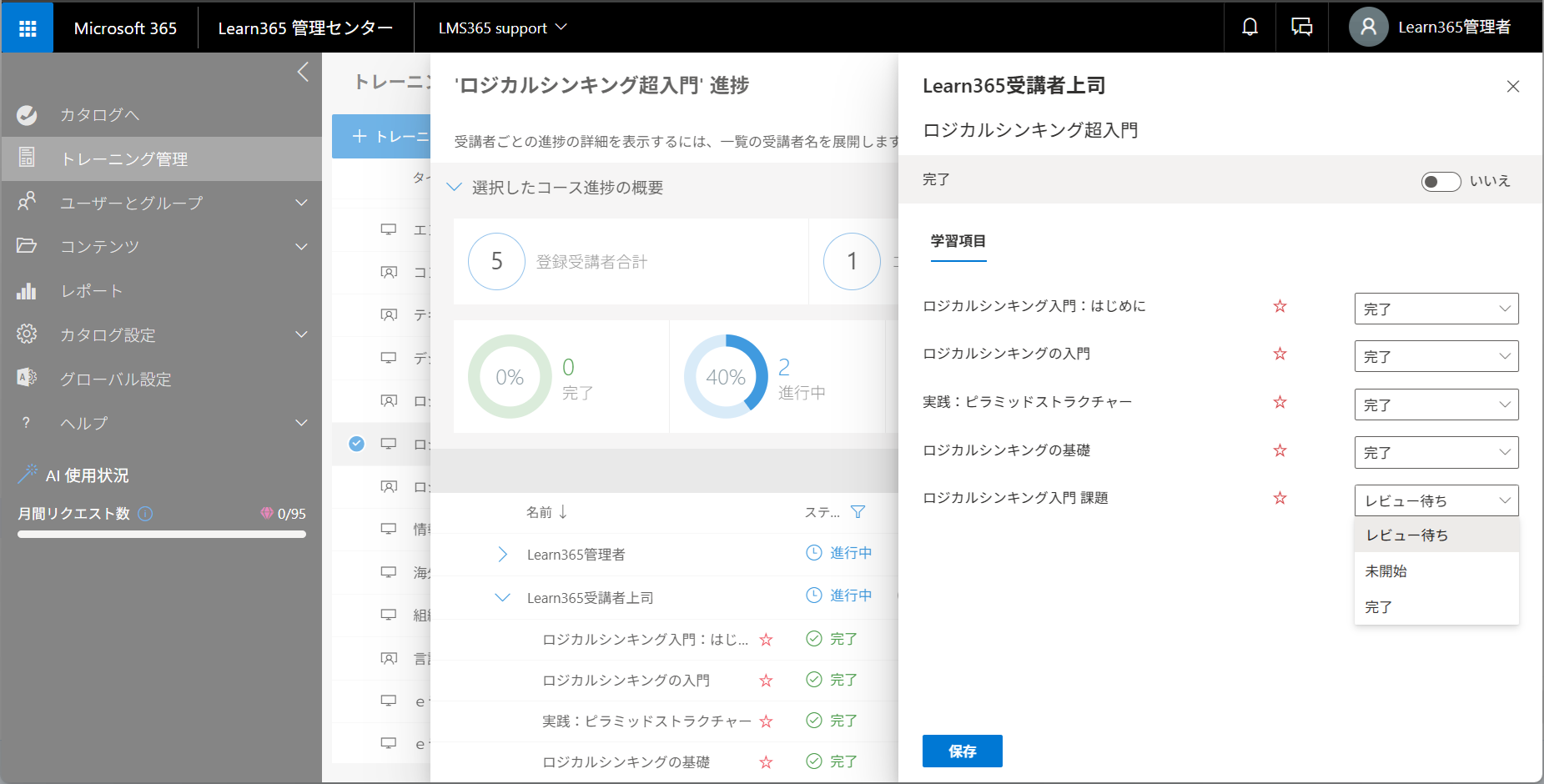The height and width of the screenshot is (784, 1544).
Task: Open the ステータス column filter icon
Action: pos(857,512)
